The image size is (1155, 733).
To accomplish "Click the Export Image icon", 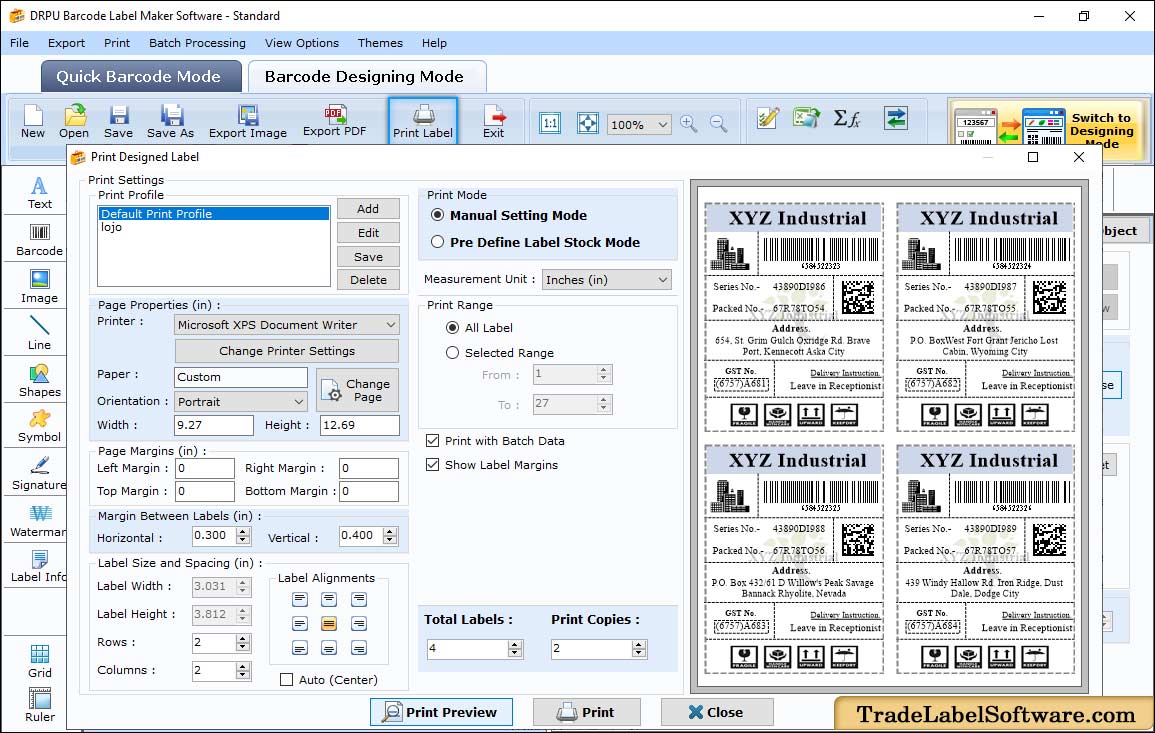I will [x=248, y=122].
